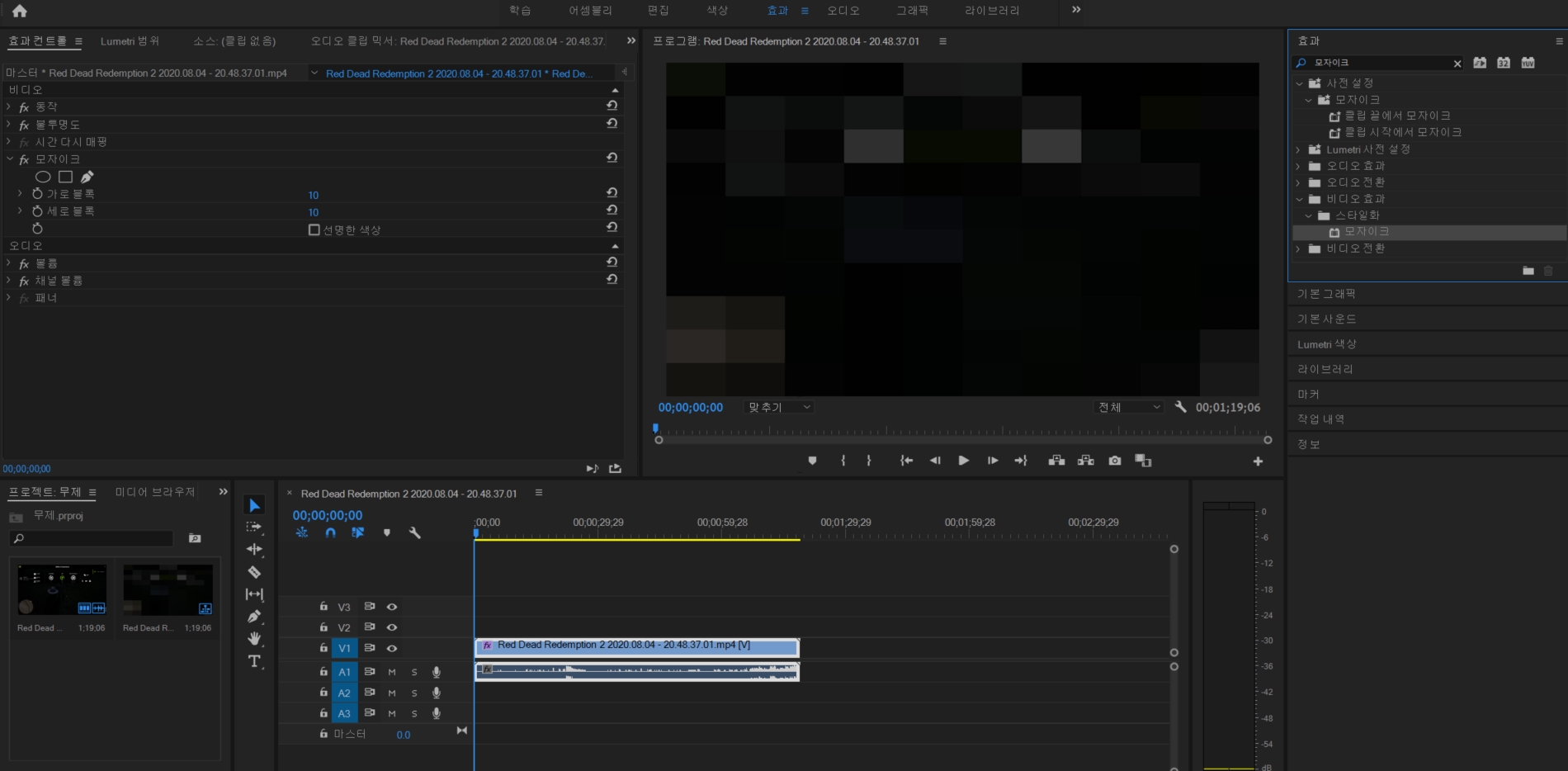This screenshot has height=771, width=1568.
Task: Switch to the 색상 workspace
Action: [717, 11]
